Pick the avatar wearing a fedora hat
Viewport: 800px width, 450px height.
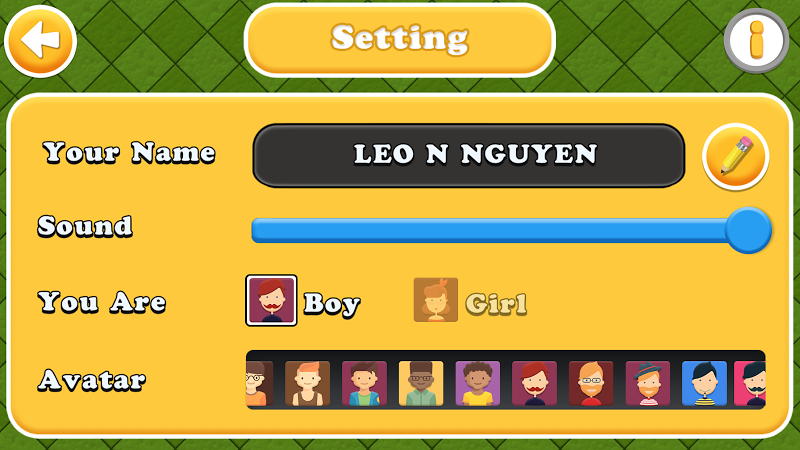coord(647,383)
